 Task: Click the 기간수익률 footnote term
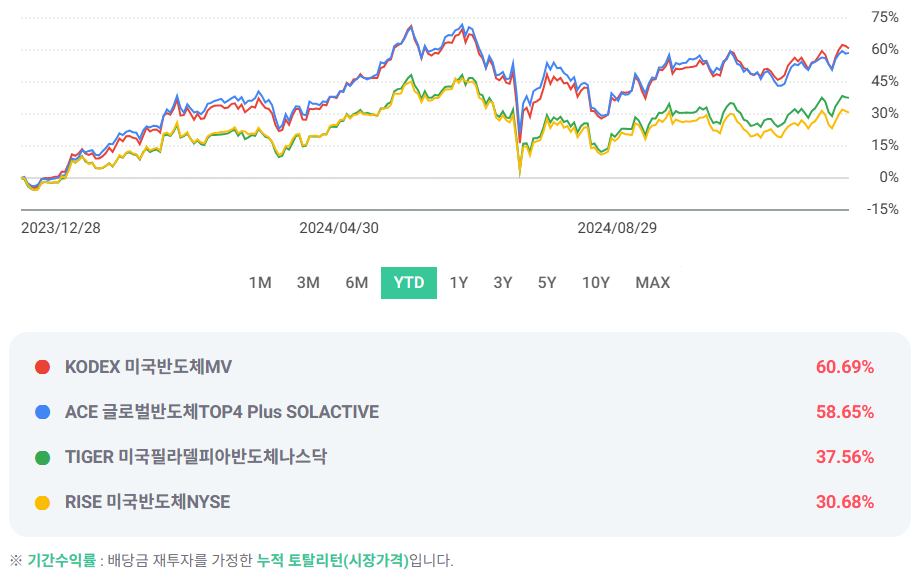pos(61,560)
